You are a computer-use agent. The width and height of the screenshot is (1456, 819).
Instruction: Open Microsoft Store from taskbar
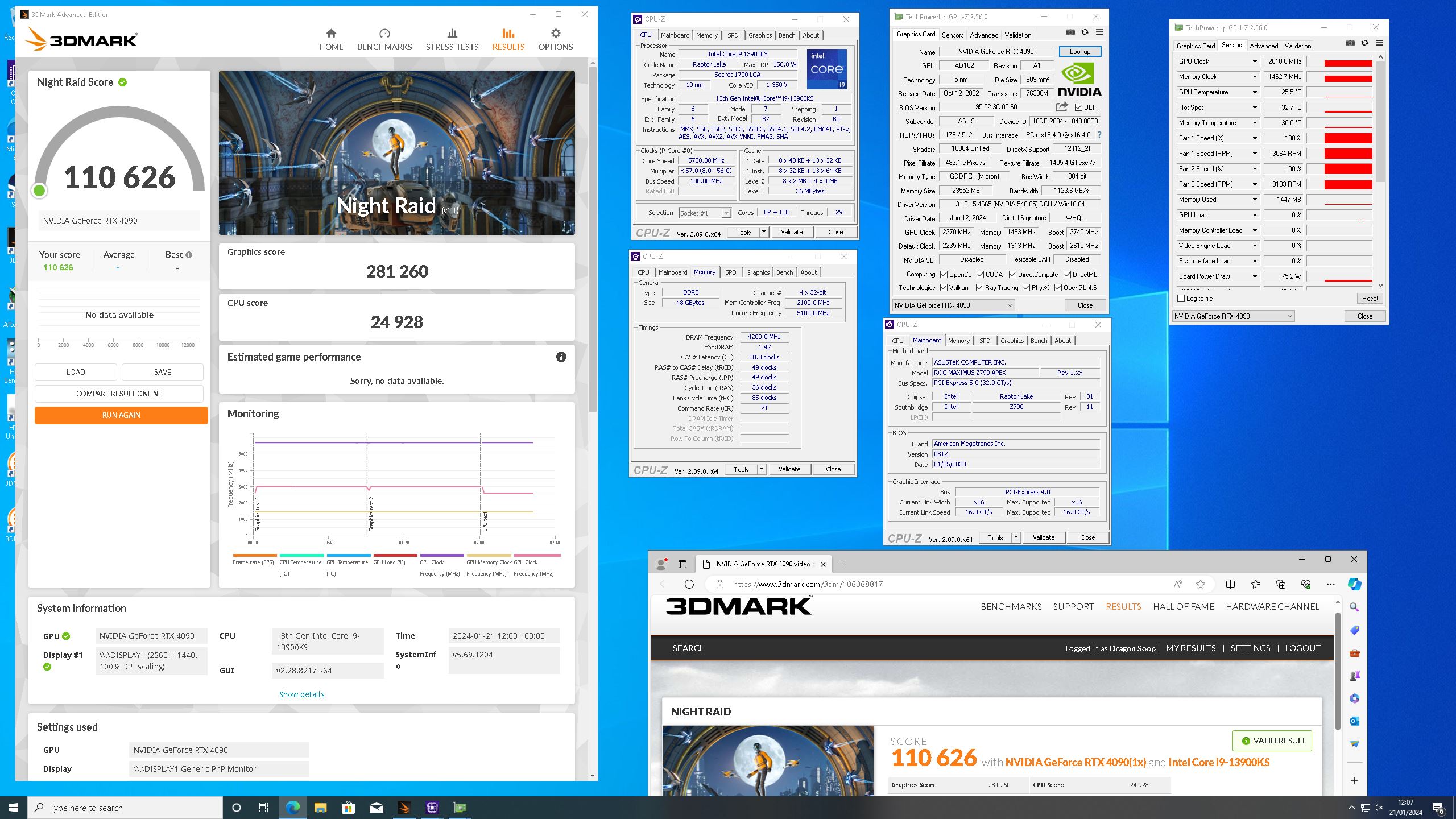(x=348, y=808)
